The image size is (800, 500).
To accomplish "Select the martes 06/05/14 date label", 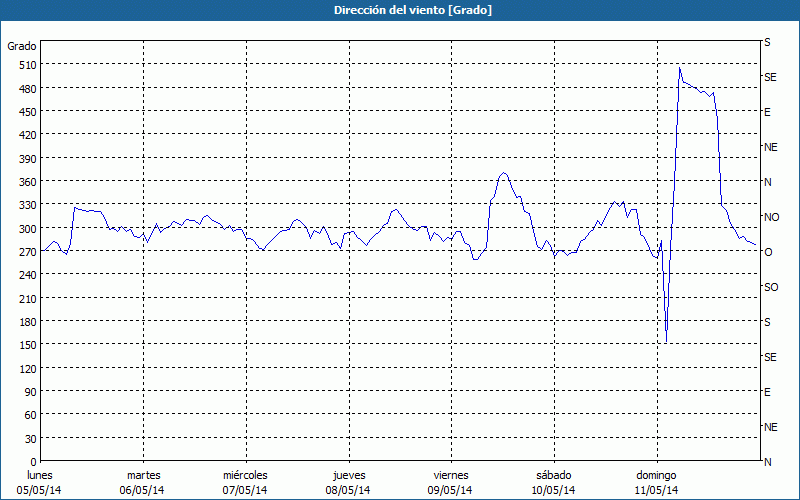I will tap(143, 482).
